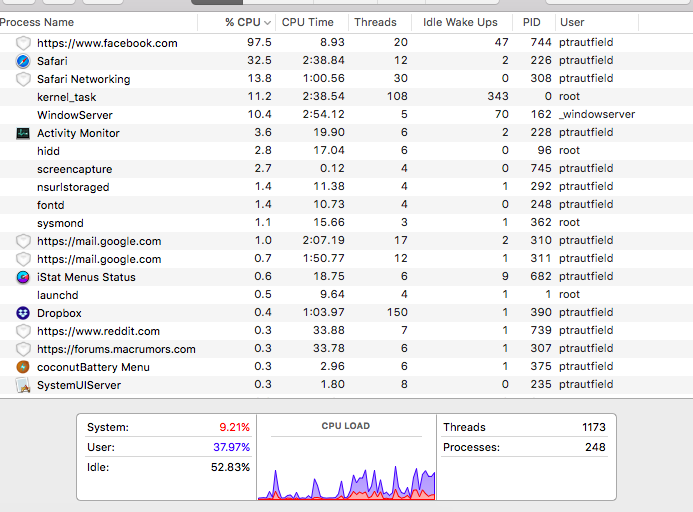Select the screencapture process
693x512 pixels.
click(x=75, y=169)
